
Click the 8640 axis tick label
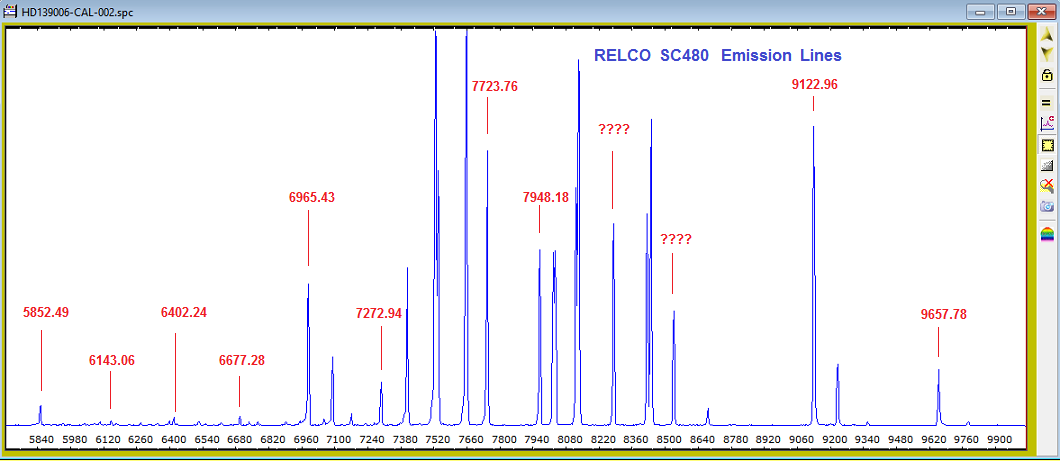[702, 439]
